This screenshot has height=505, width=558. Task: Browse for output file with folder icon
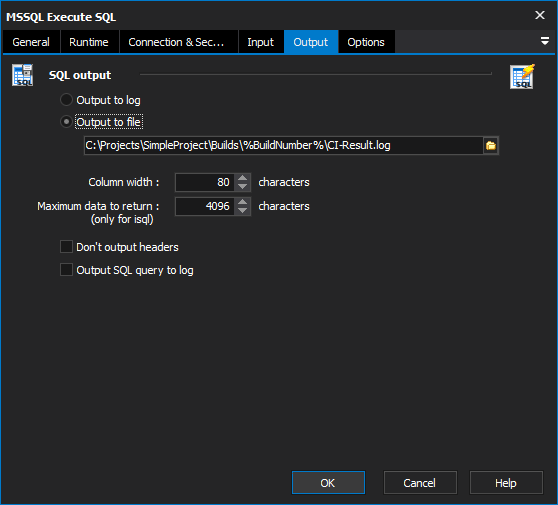[x=491, y=145]
